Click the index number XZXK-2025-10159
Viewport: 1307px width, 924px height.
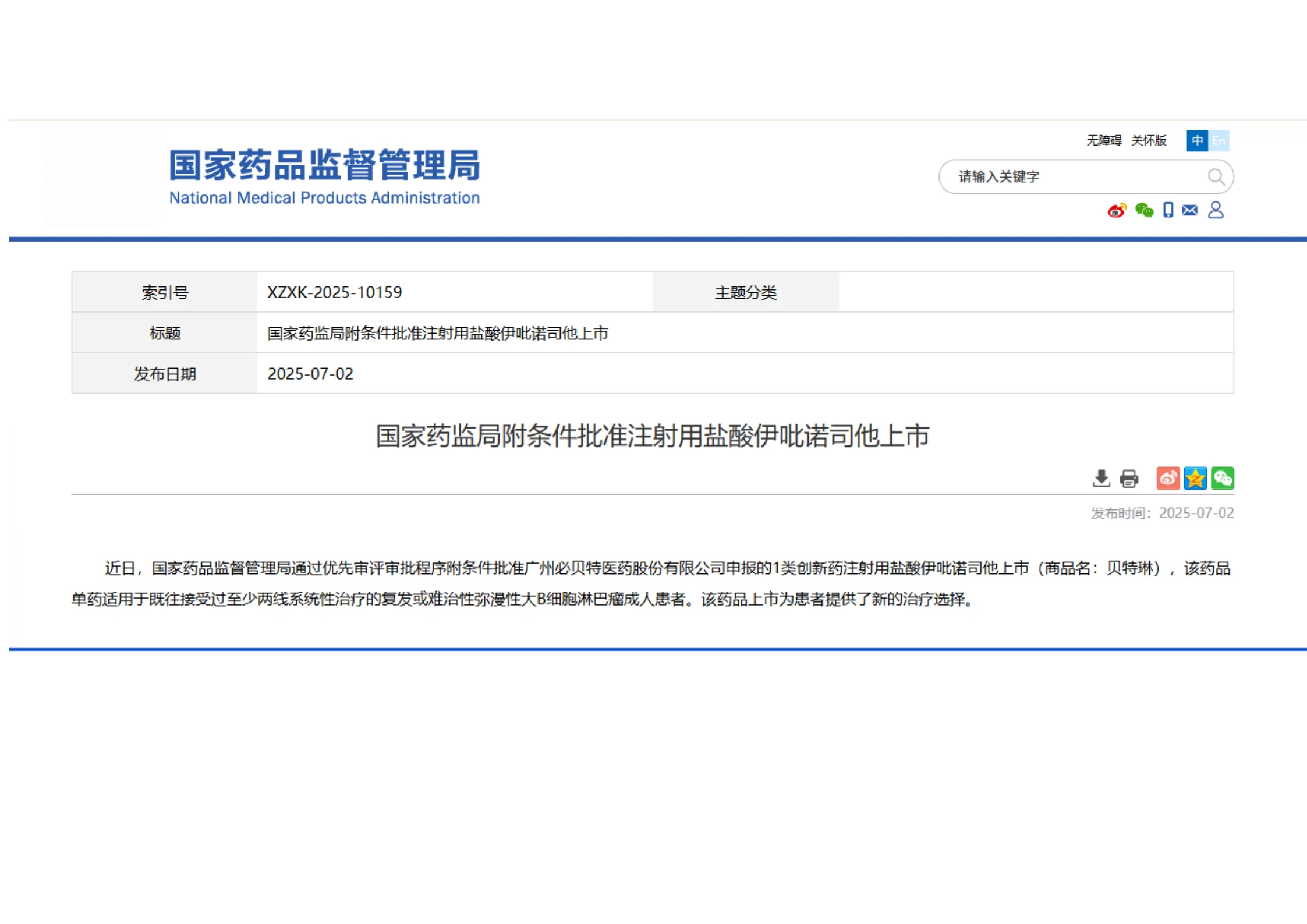pyautogui.click(x=335, y=292)
